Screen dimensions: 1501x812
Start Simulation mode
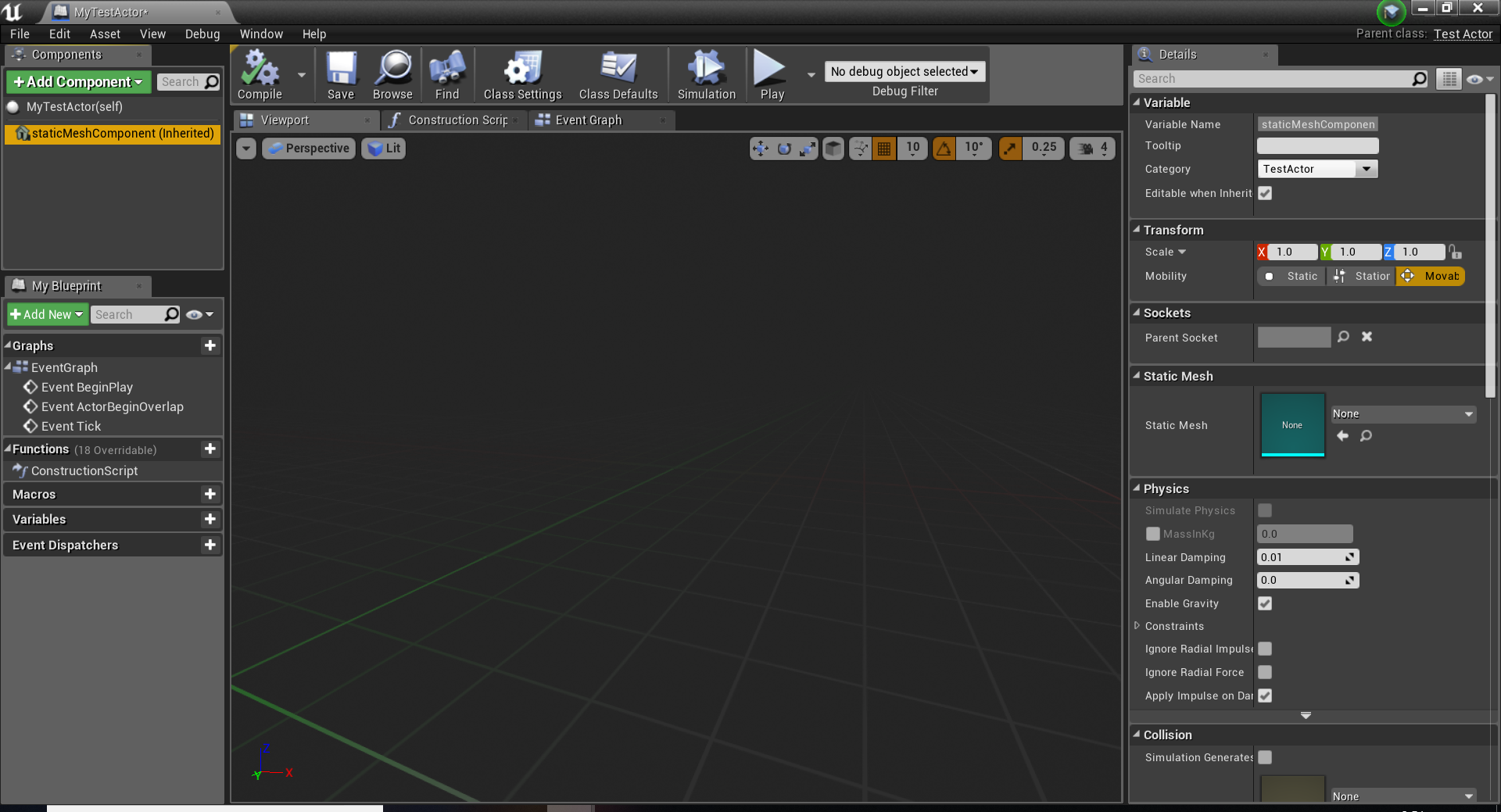click(706, 74)
